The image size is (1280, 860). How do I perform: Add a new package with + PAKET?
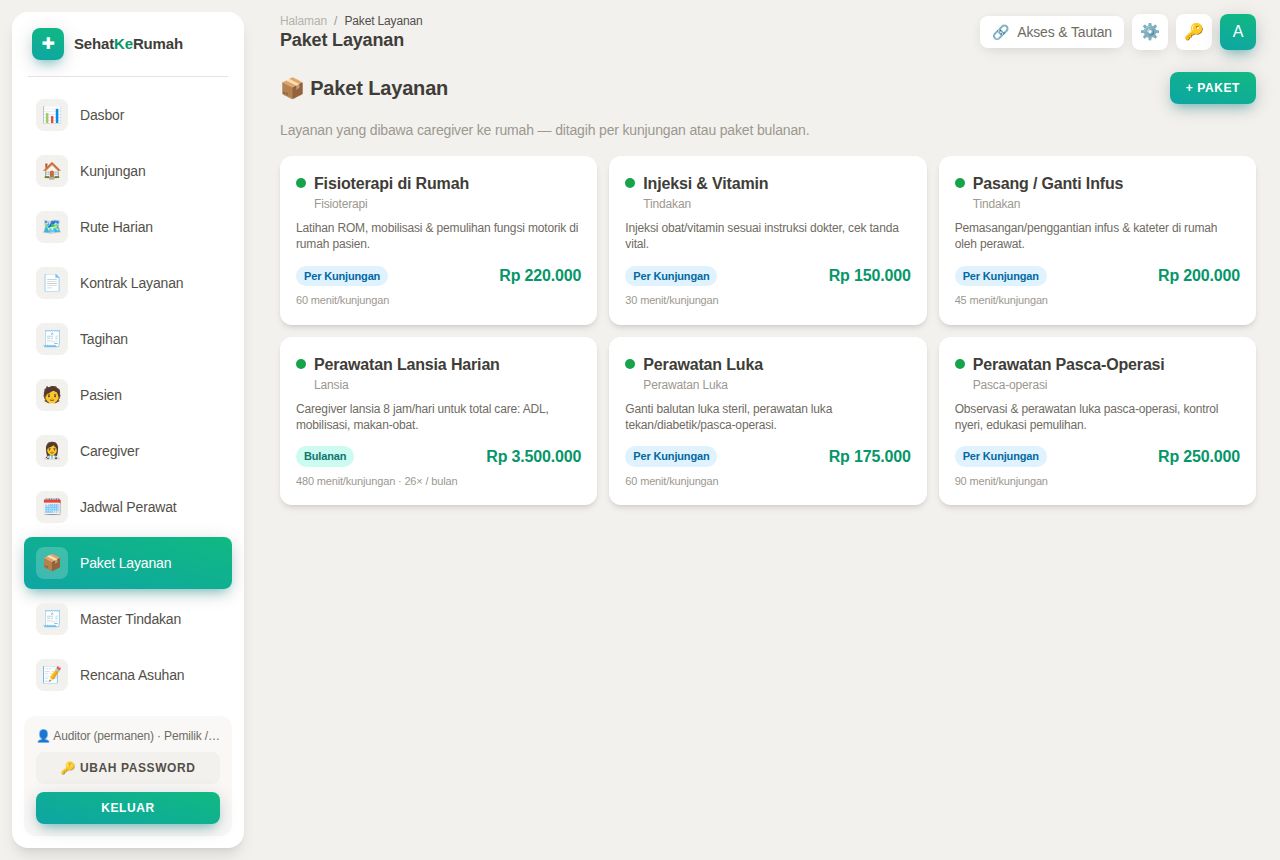pos(1213,88)
